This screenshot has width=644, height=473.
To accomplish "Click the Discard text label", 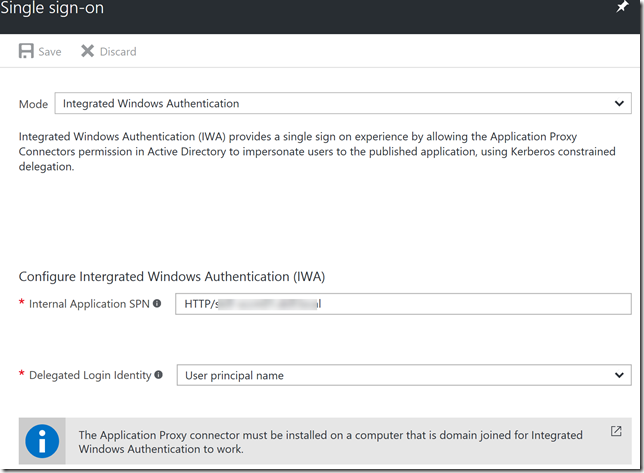I will [x=118, y=52].
